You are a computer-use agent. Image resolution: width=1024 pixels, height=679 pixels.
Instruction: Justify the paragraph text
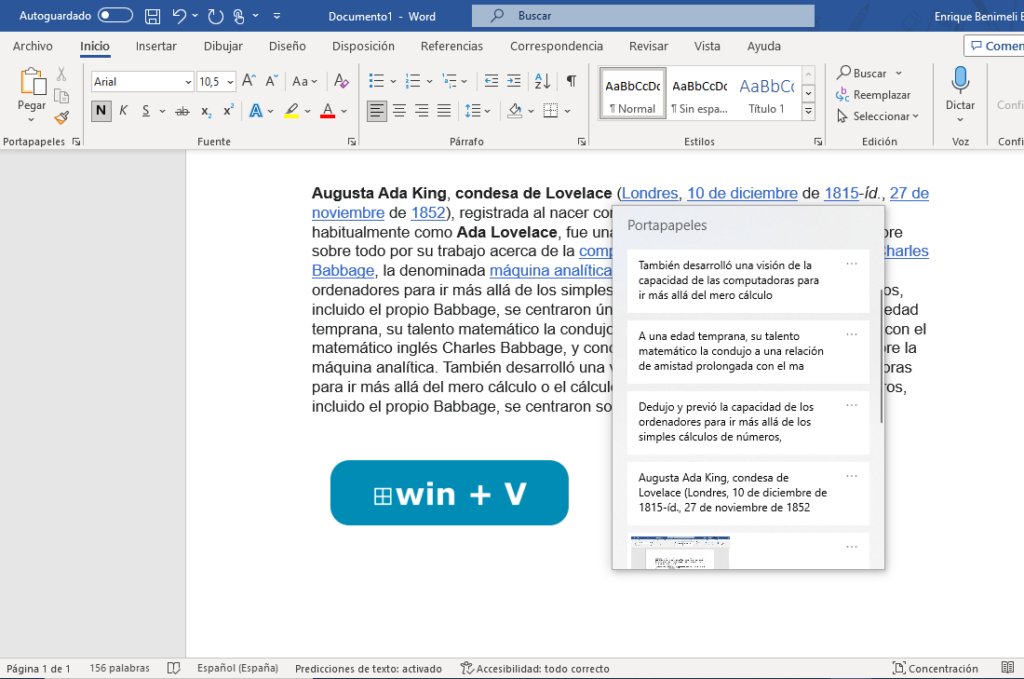[444, 111]
